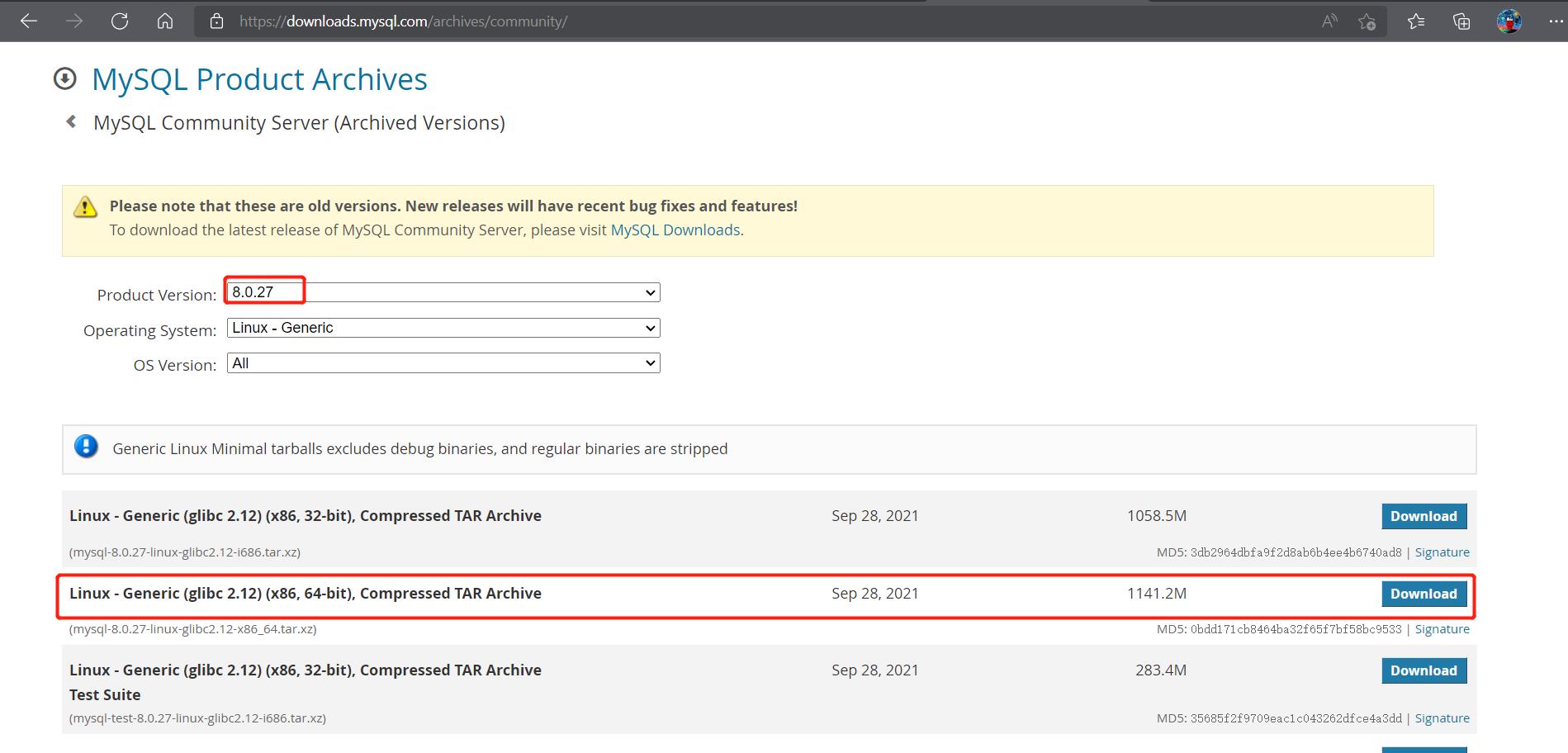1568x753 pixels.
Task: Open the browser profile avatar
Action: (1509, 21)
